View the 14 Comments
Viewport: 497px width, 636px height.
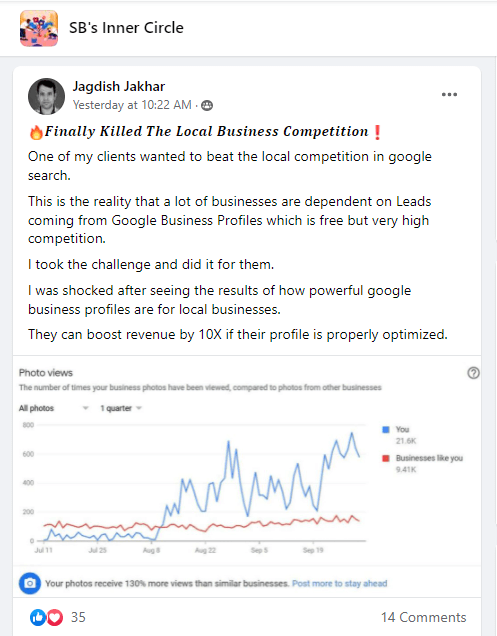[x=424, y=617]
